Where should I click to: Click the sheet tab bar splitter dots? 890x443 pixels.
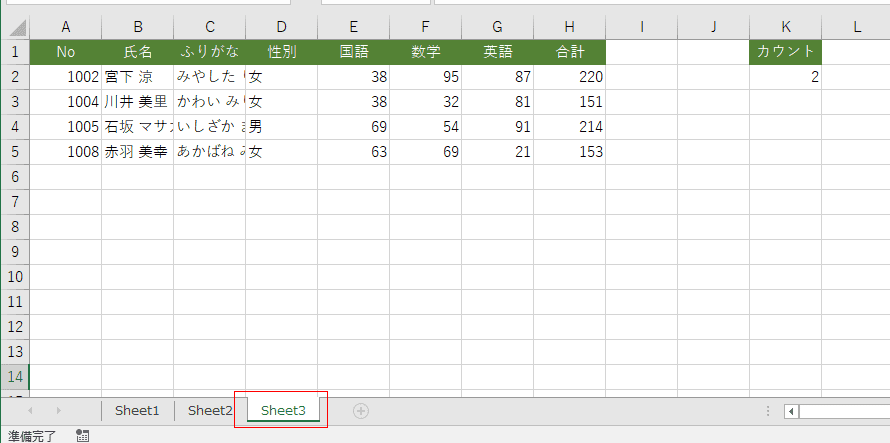pos(768,411)
